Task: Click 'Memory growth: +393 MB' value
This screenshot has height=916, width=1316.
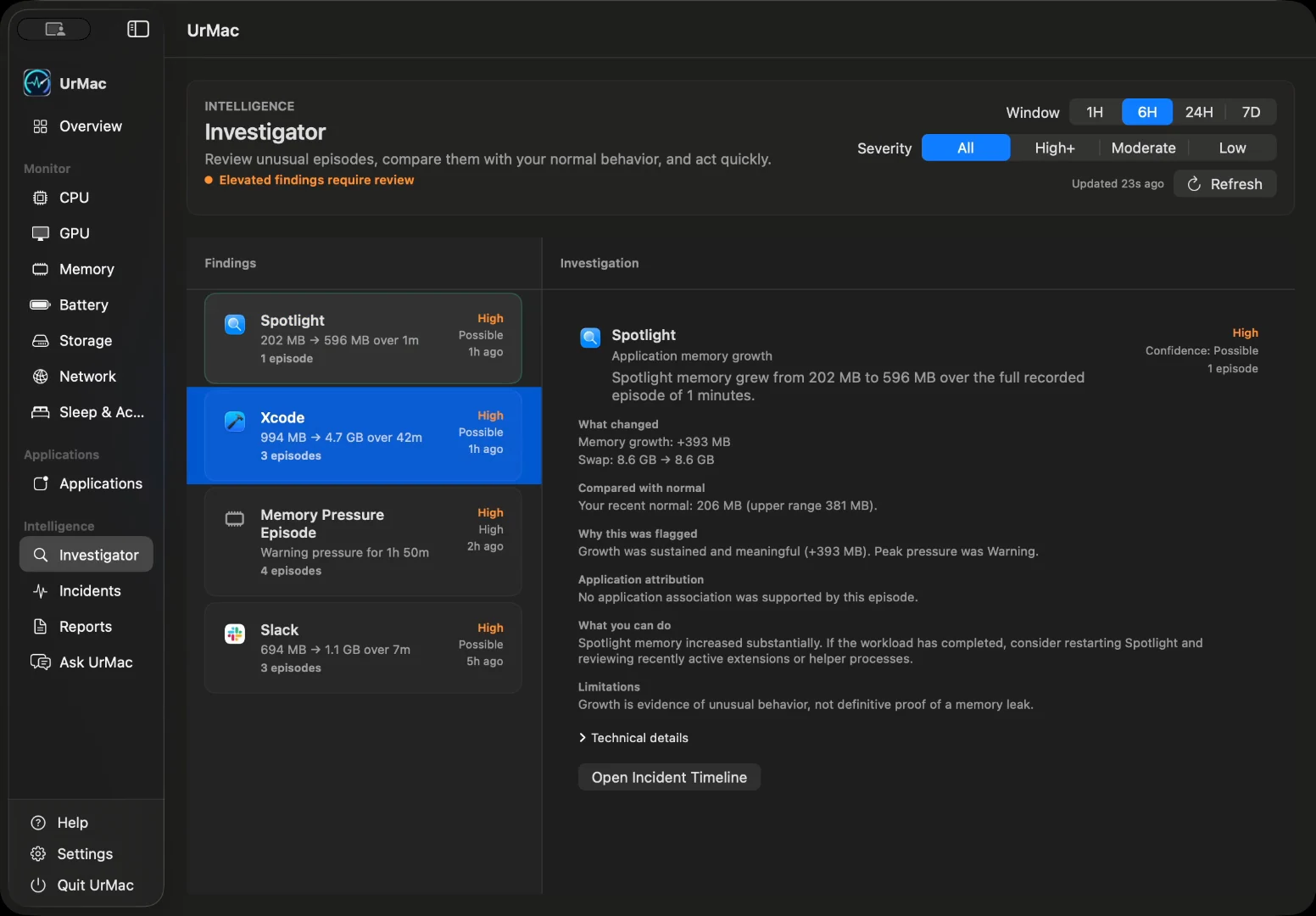Action: coord(654,442)
